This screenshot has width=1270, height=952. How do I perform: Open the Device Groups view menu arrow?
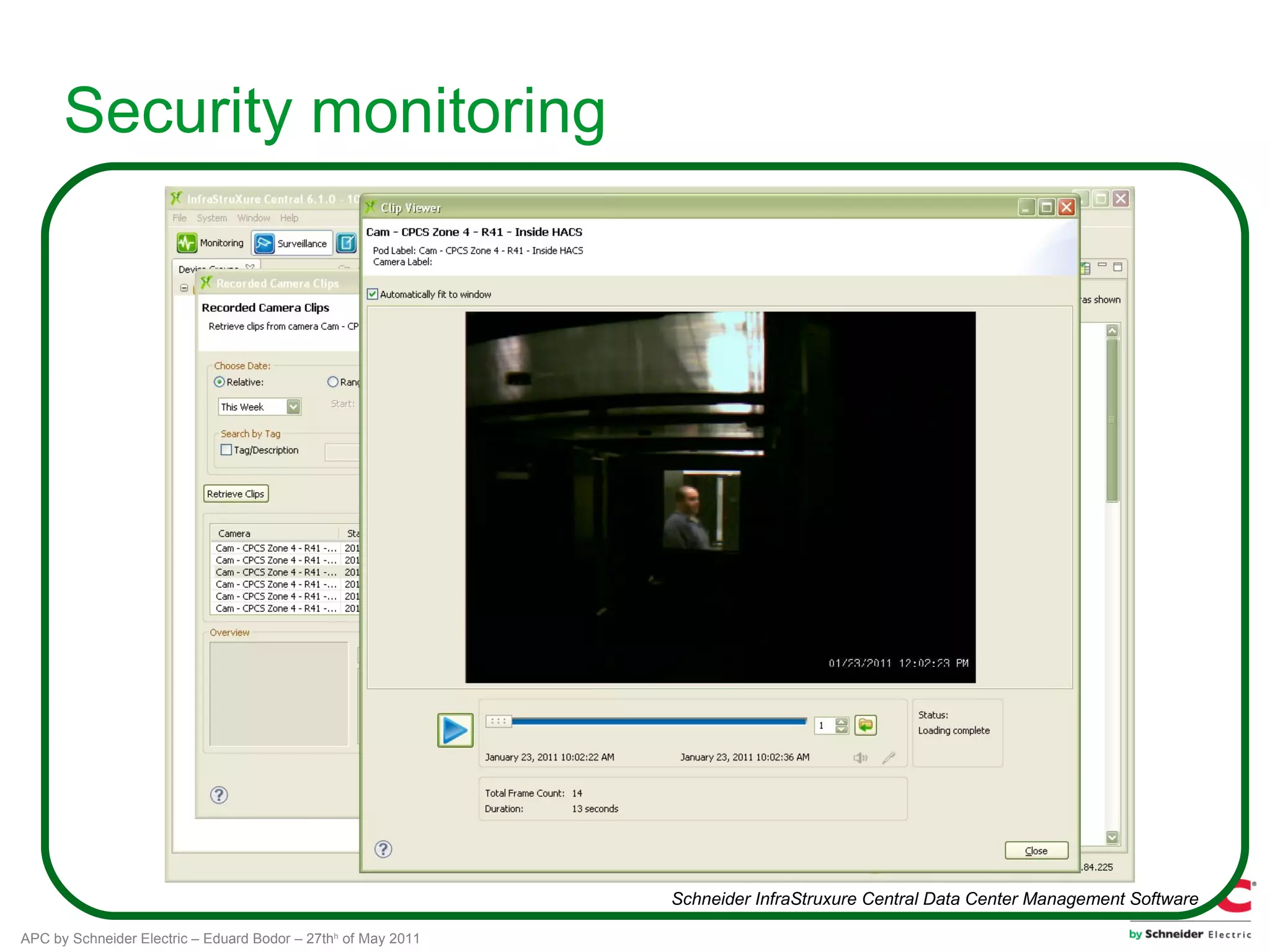point(250,268)
